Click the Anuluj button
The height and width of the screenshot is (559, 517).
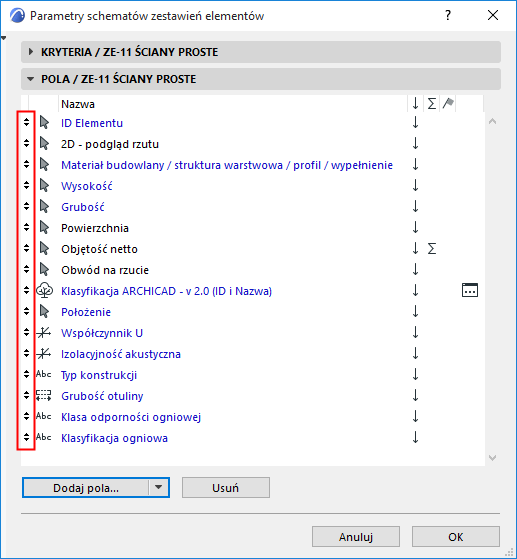(355, 537)
